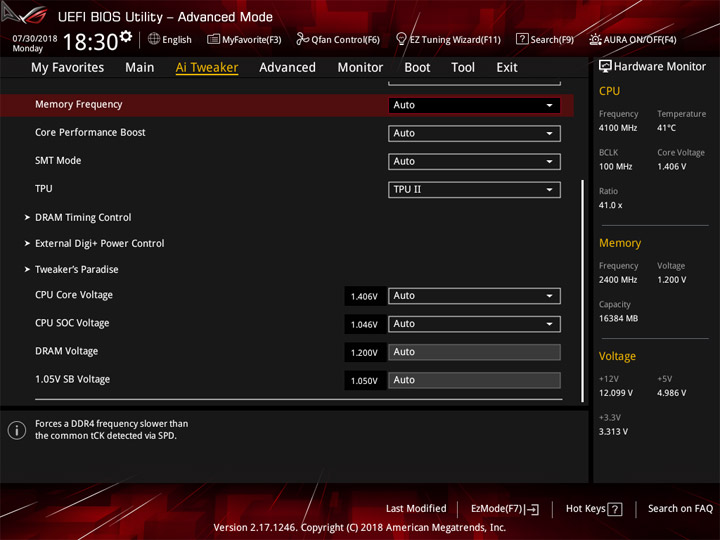Click +5V 4.986 V reading

671,393
